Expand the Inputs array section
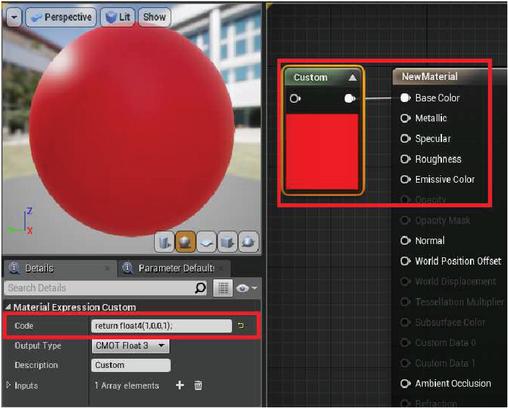Screen dimensions: 508x408 click(8, 385)
